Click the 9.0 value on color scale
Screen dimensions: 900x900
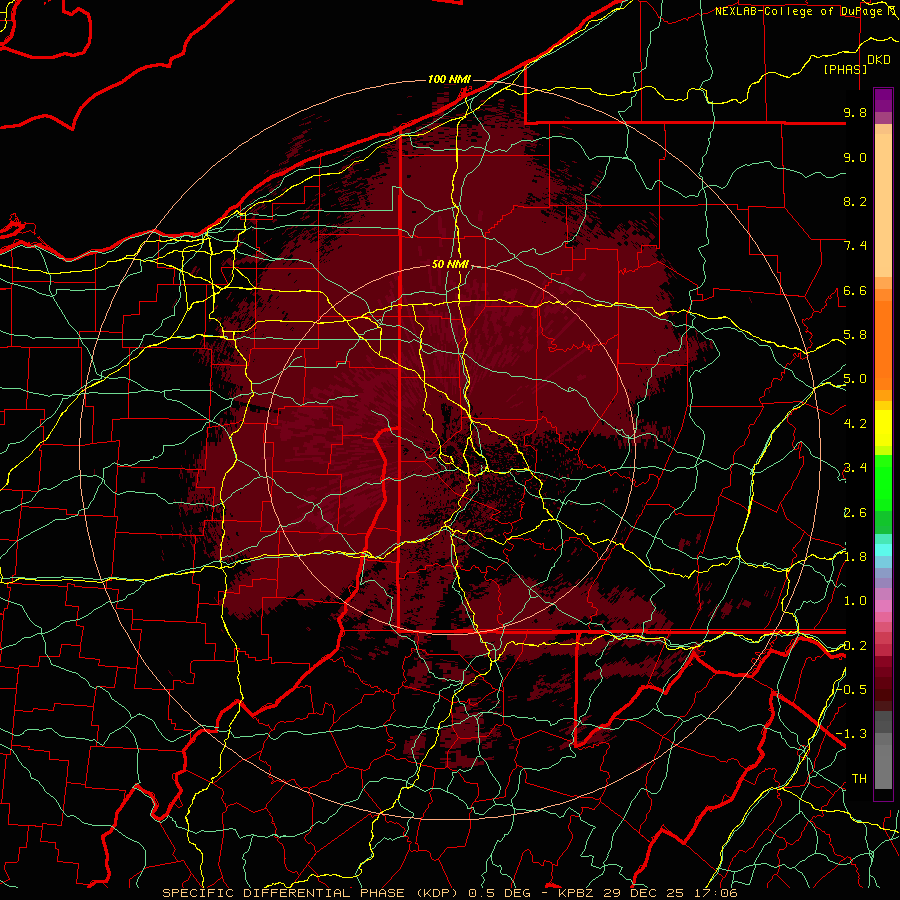pyautogui.click(x=855, y=157)
